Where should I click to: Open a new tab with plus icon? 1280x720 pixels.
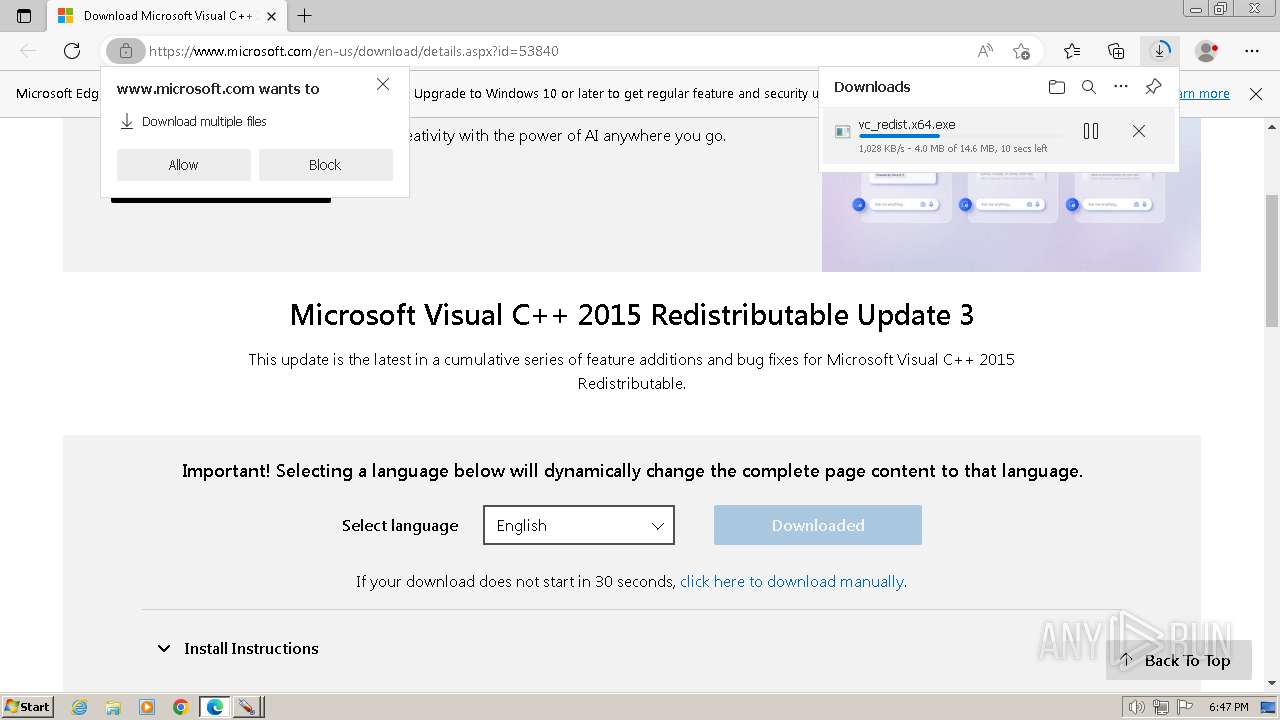pos(305,16)
